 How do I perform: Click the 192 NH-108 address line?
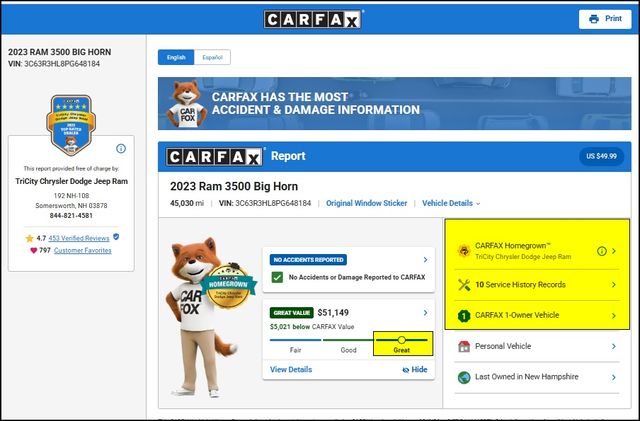(71, 196)
